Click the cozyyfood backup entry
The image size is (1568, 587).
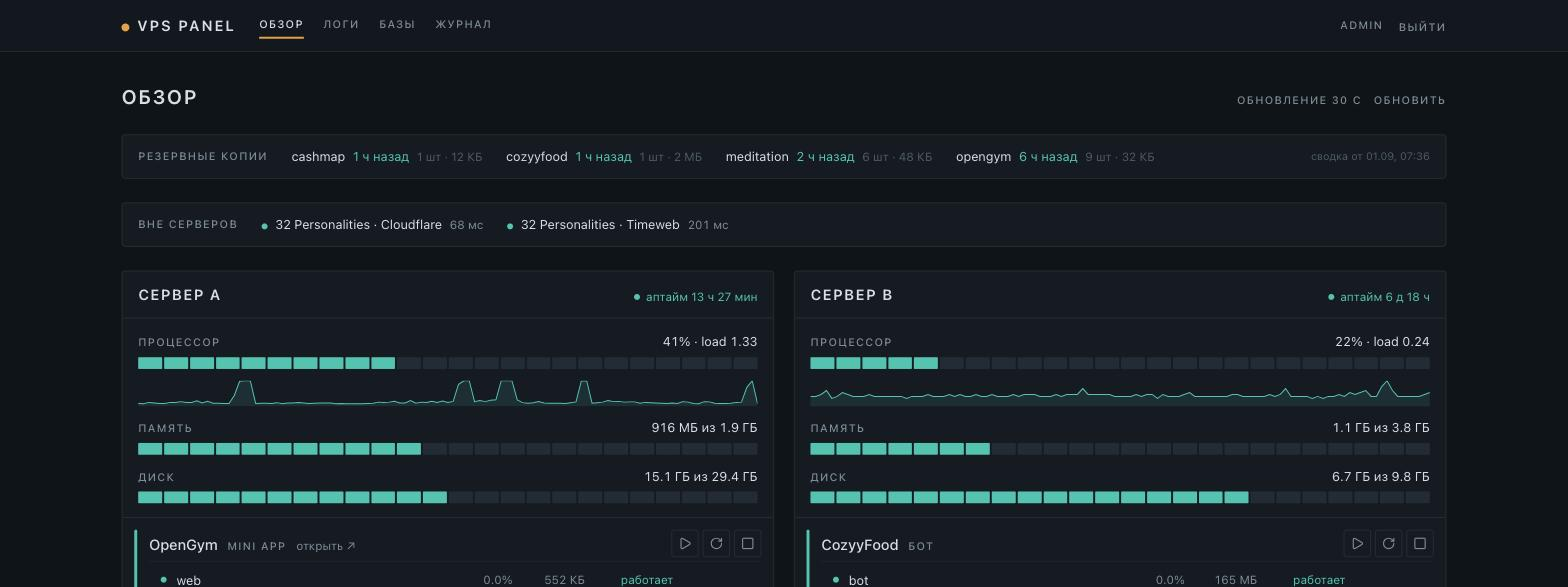[x=604, y=157]
